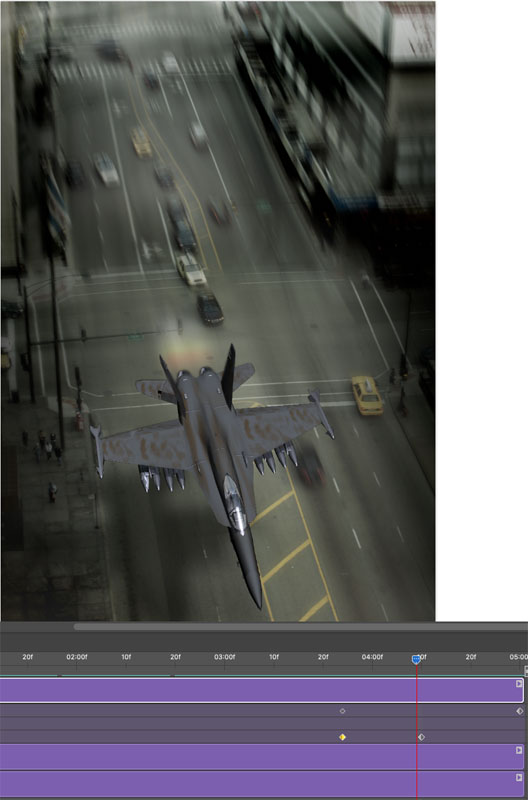Select the middle purple video clip

pyautogui.click(x=261, y=757)
